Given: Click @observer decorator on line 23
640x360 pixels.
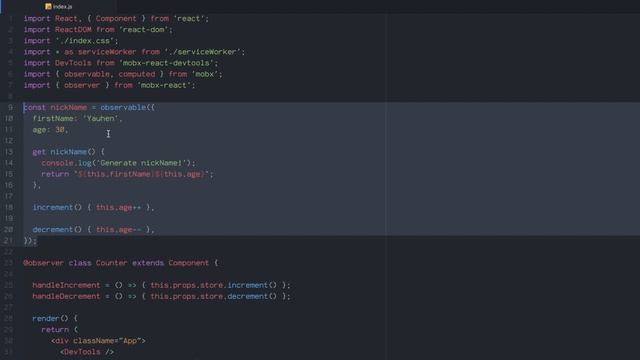Looking at the screenshot, I should click(x=44, y=263).
